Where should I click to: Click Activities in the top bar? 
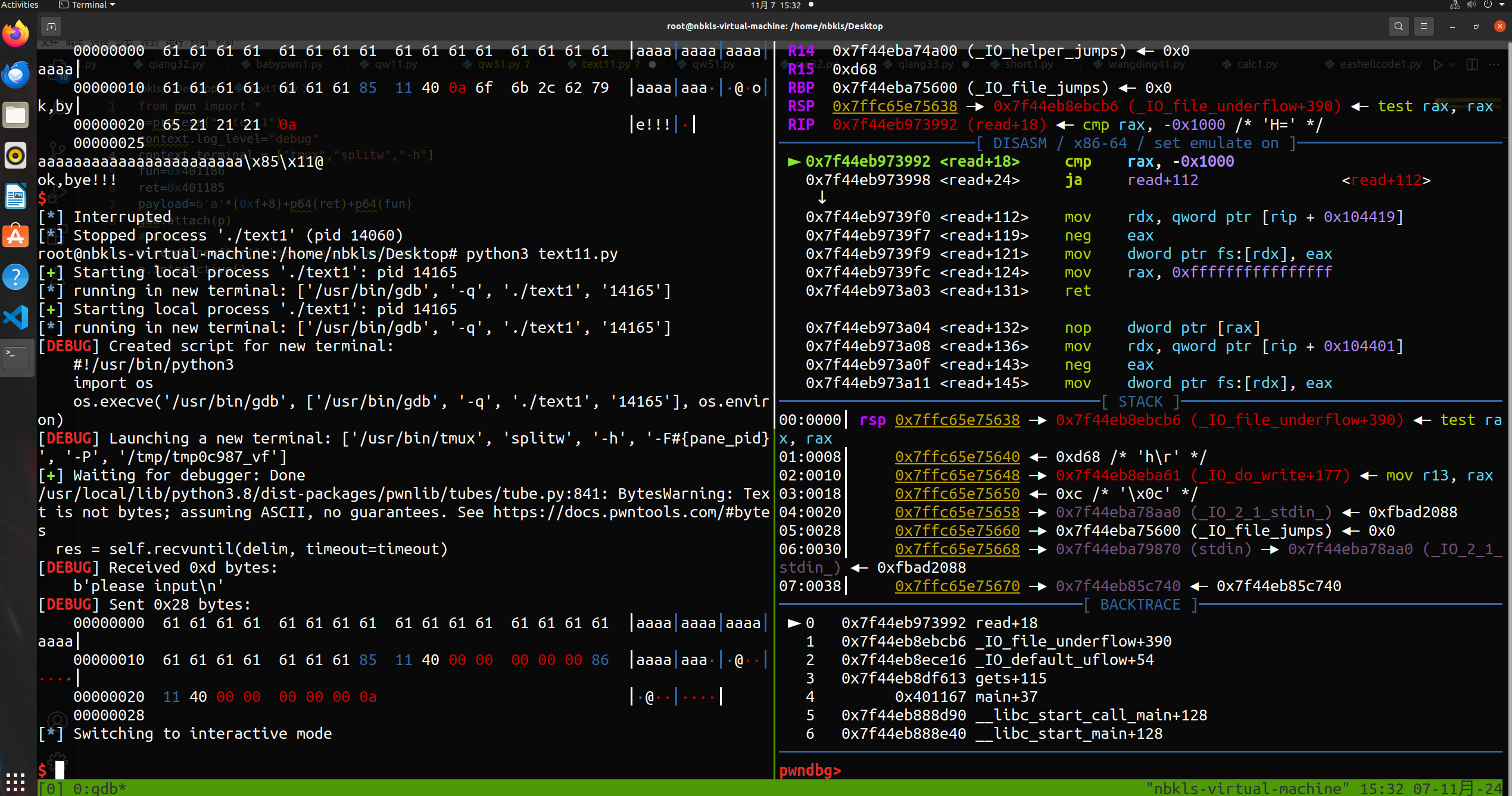pos(20,5)
